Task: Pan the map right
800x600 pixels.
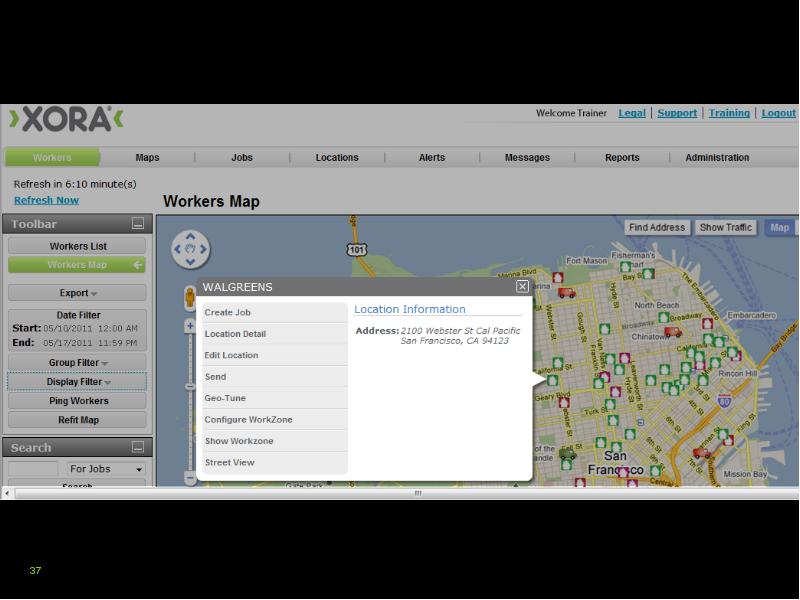Action: (203, 249)
